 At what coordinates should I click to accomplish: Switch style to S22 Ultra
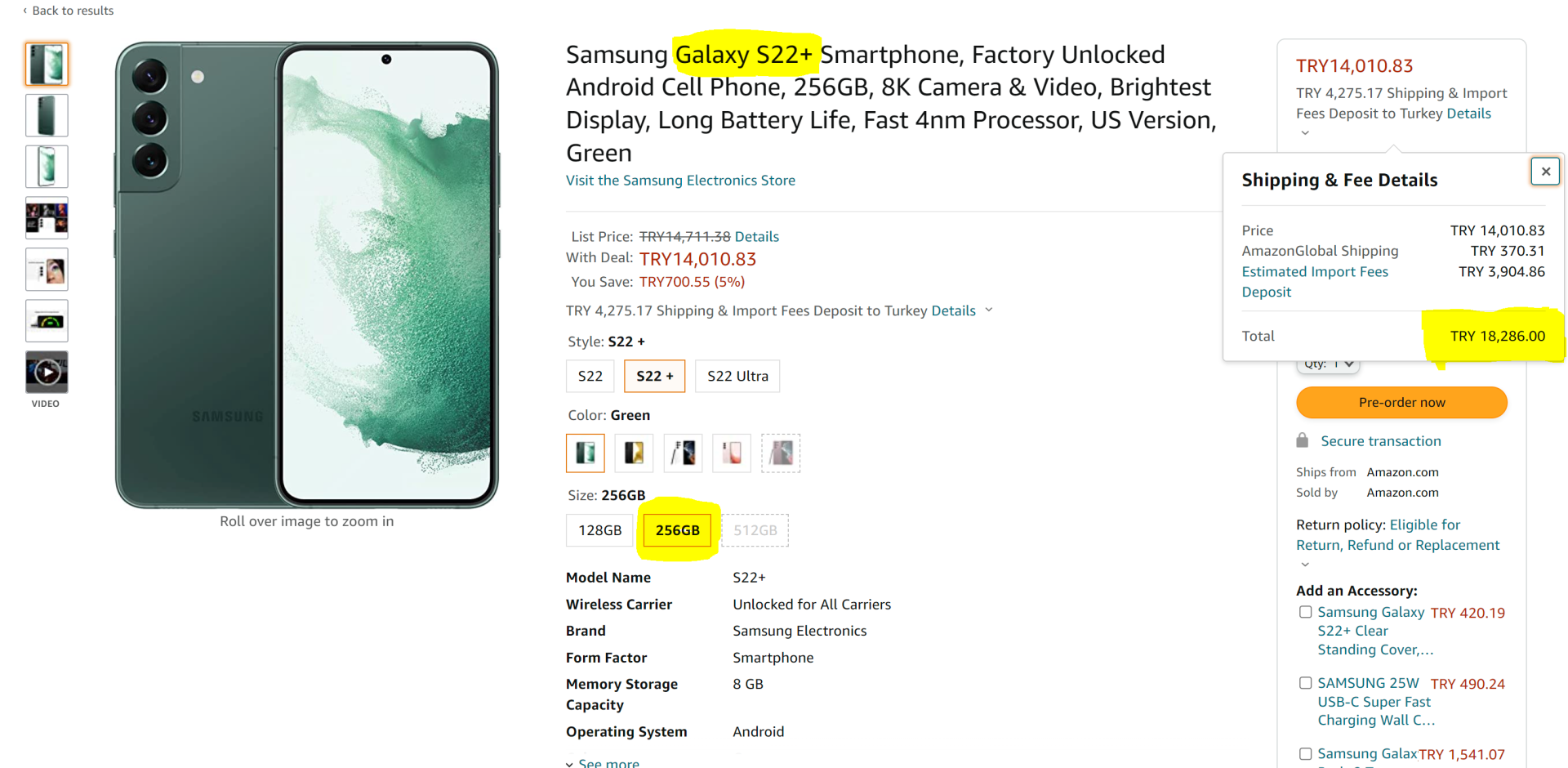(737, 376)
